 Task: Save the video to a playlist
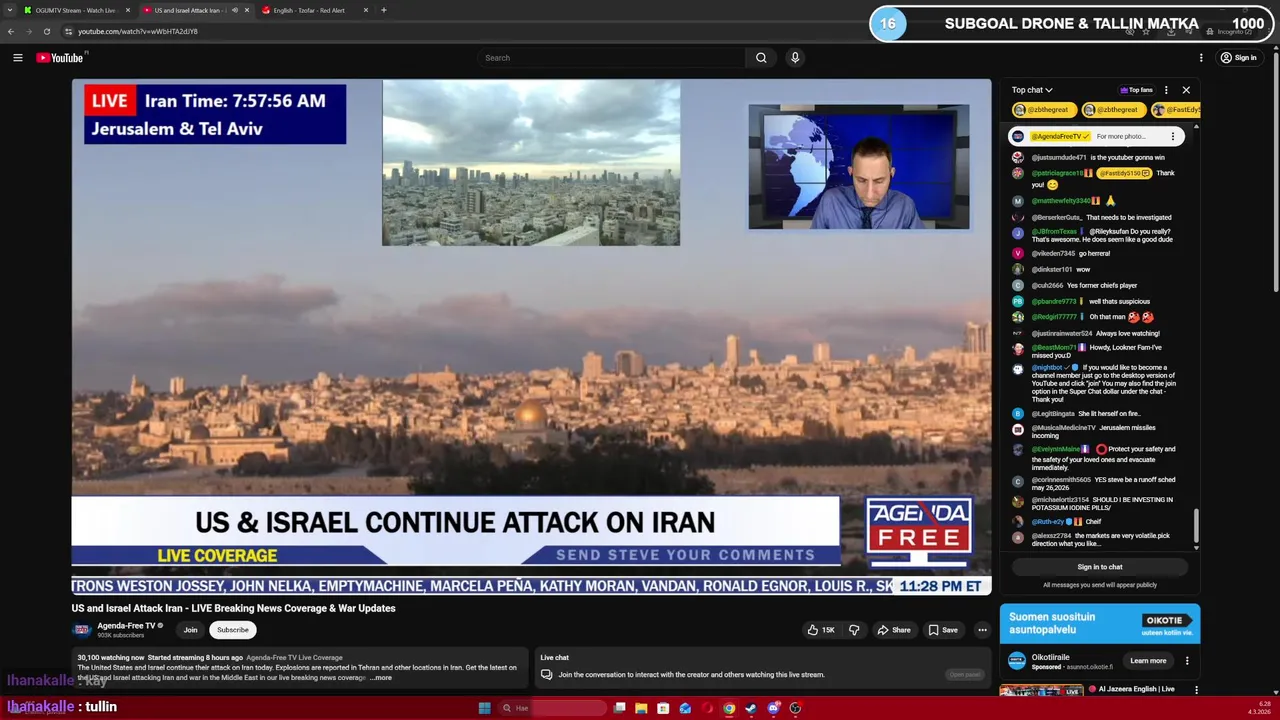943,630
